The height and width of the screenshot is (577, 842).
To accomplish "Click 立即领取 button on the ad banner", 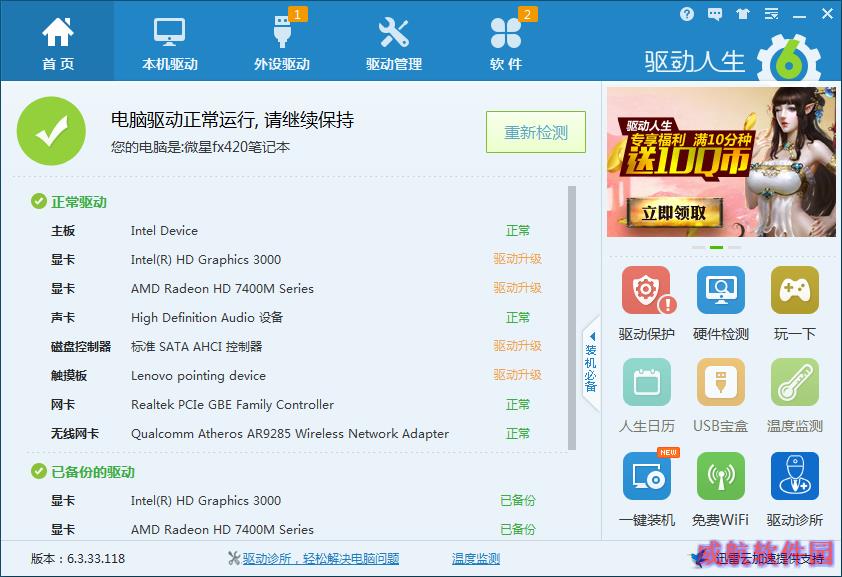I will (x=674, y=213).
